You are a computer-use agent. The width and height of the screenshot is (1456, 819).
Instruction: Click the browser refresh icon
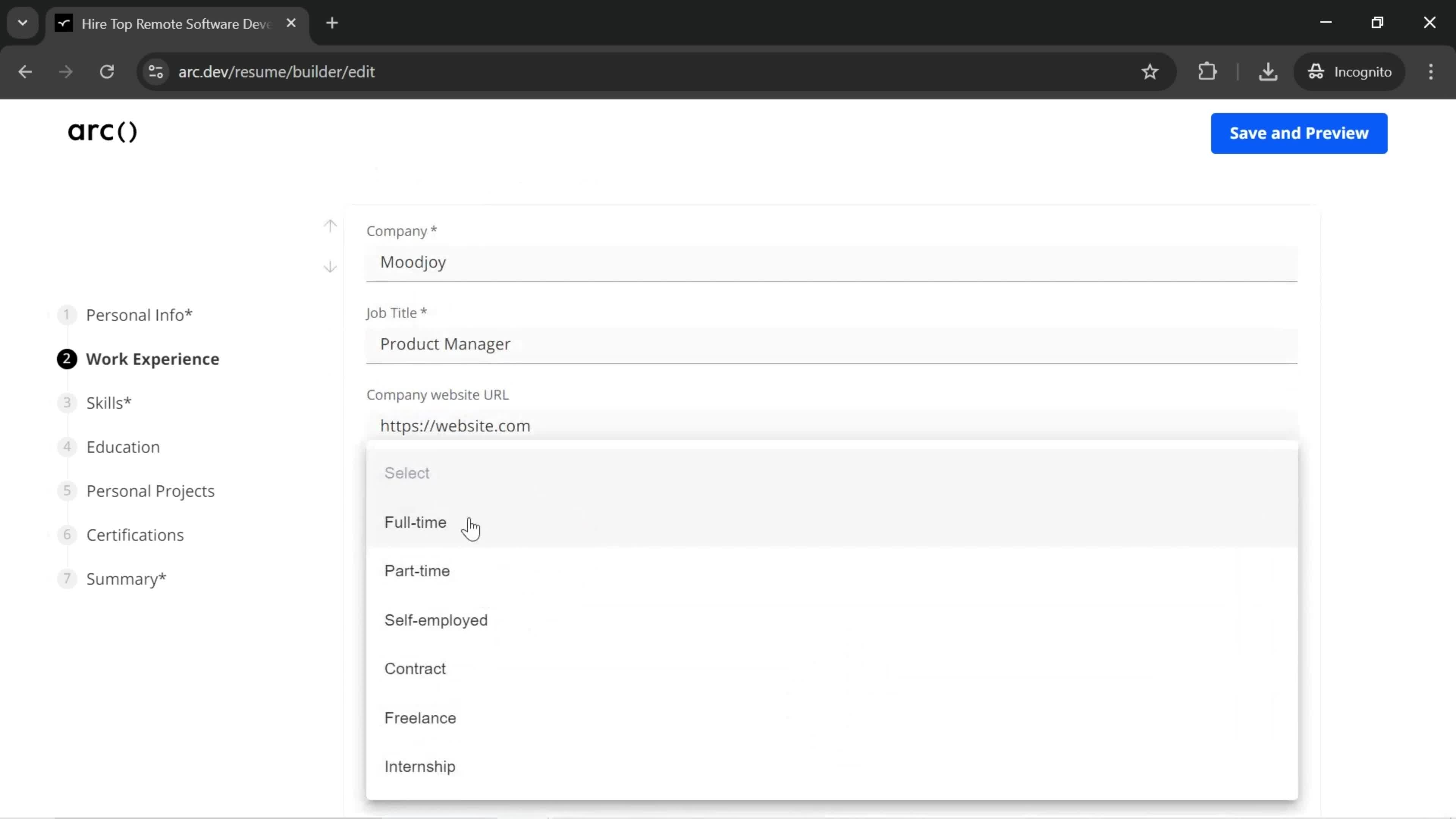point(106,71)
